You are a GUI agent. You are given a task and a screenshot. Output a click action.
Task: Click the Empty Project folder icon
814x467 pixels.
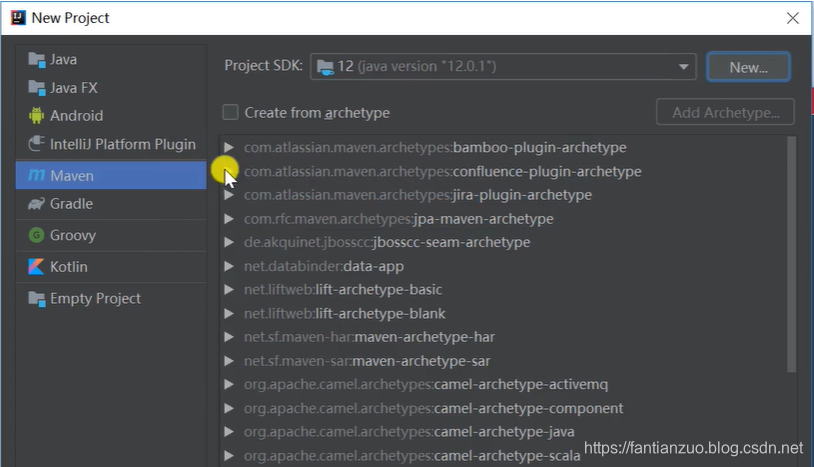pyautogui.click(x=37, y=299)
